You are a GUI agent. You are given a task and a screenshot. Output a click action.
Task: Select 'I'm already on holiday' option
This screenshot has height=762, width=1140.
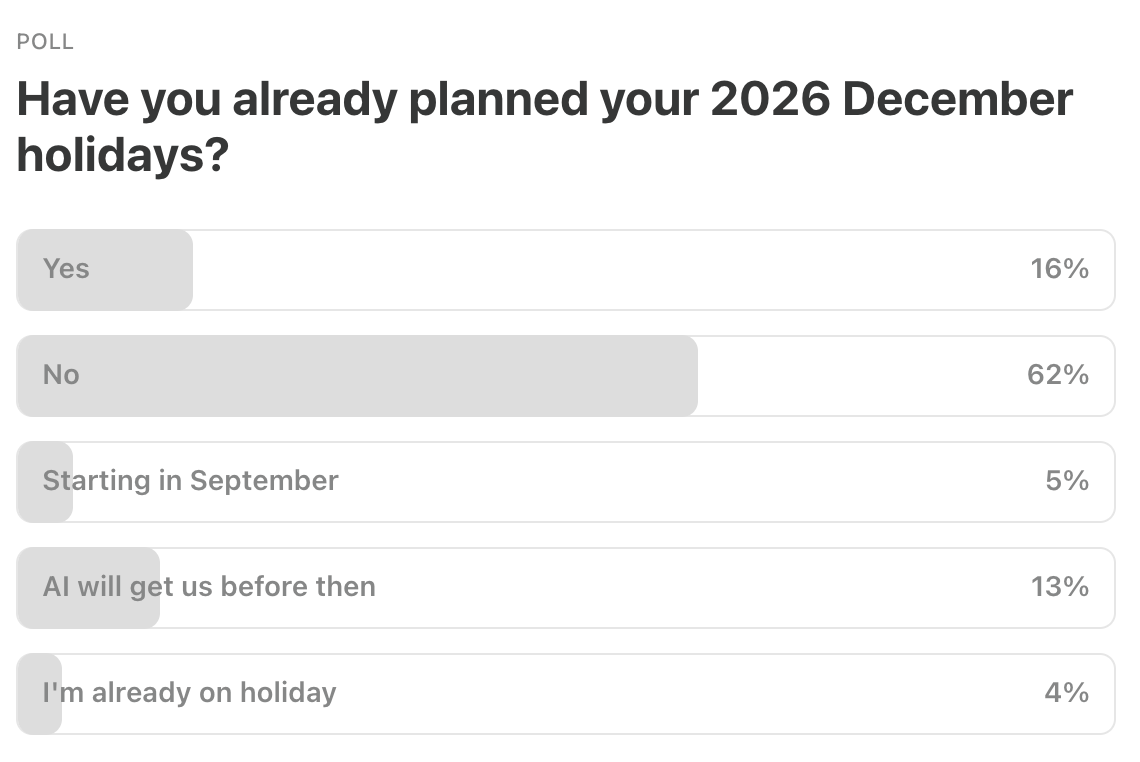(566, 694)
